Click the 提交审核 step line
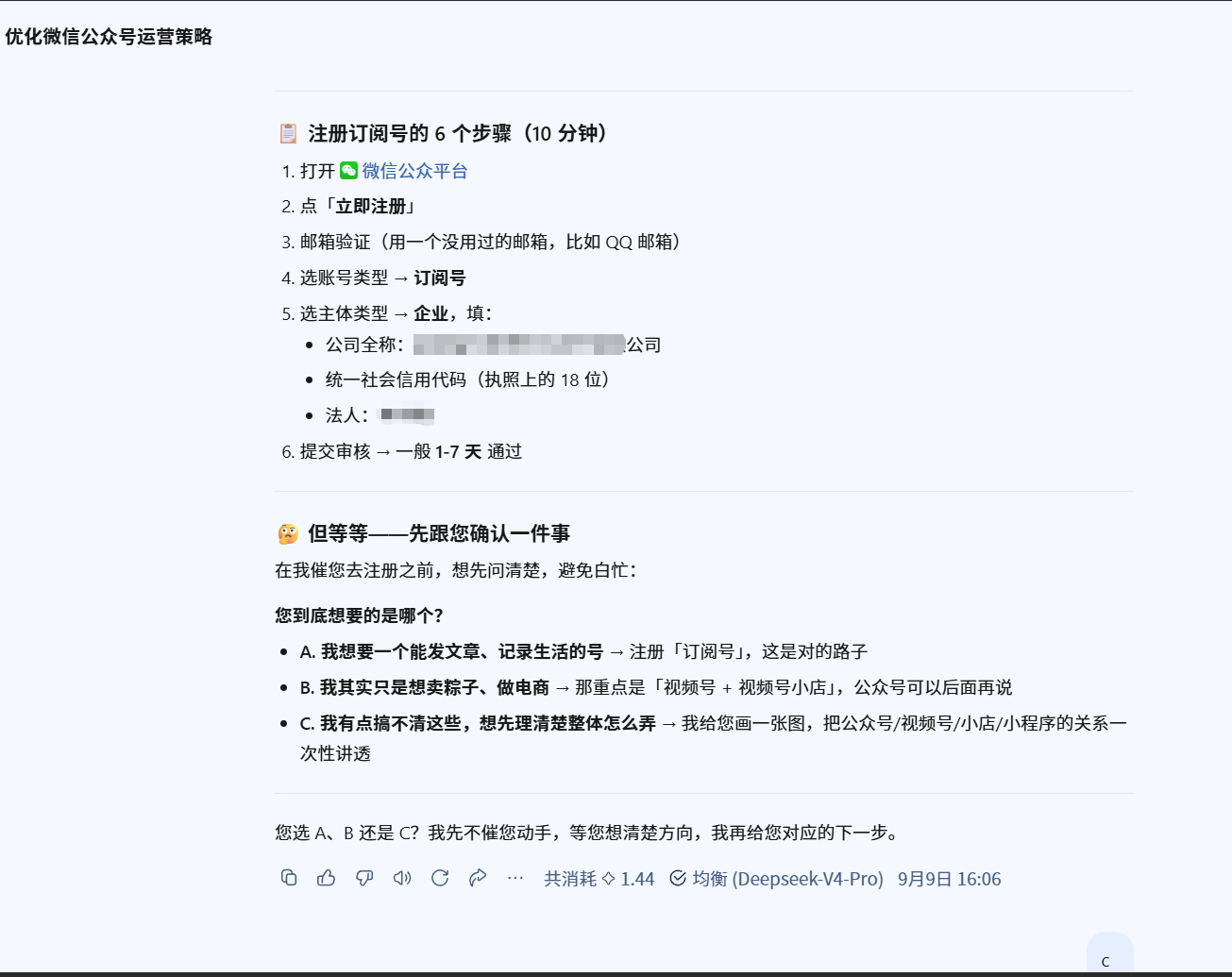Viewport: 1232px width, 977px height. click(x=411, y=451)
